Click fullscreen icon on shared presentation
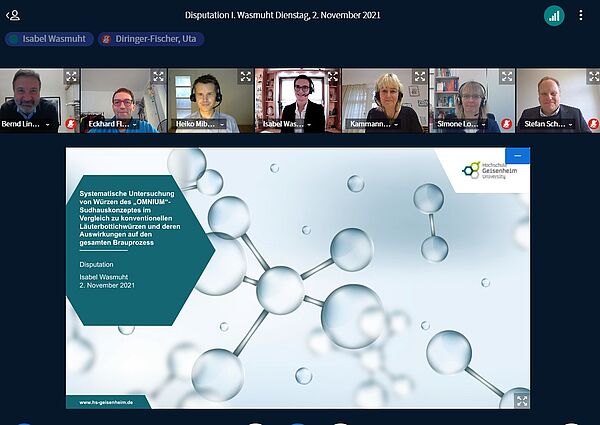Screen dimensions: 600x425 coord(522,400)
